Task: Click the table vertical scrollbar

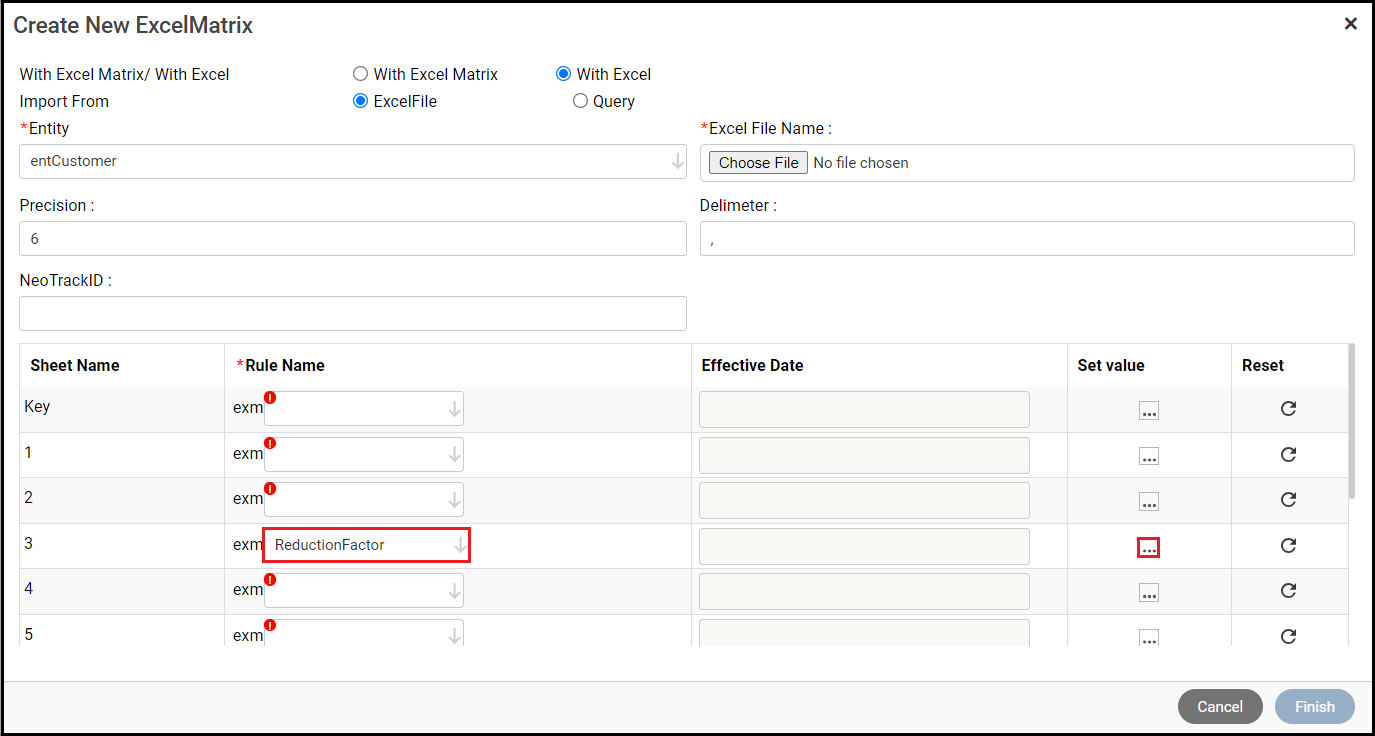Action: (1352, 420)
